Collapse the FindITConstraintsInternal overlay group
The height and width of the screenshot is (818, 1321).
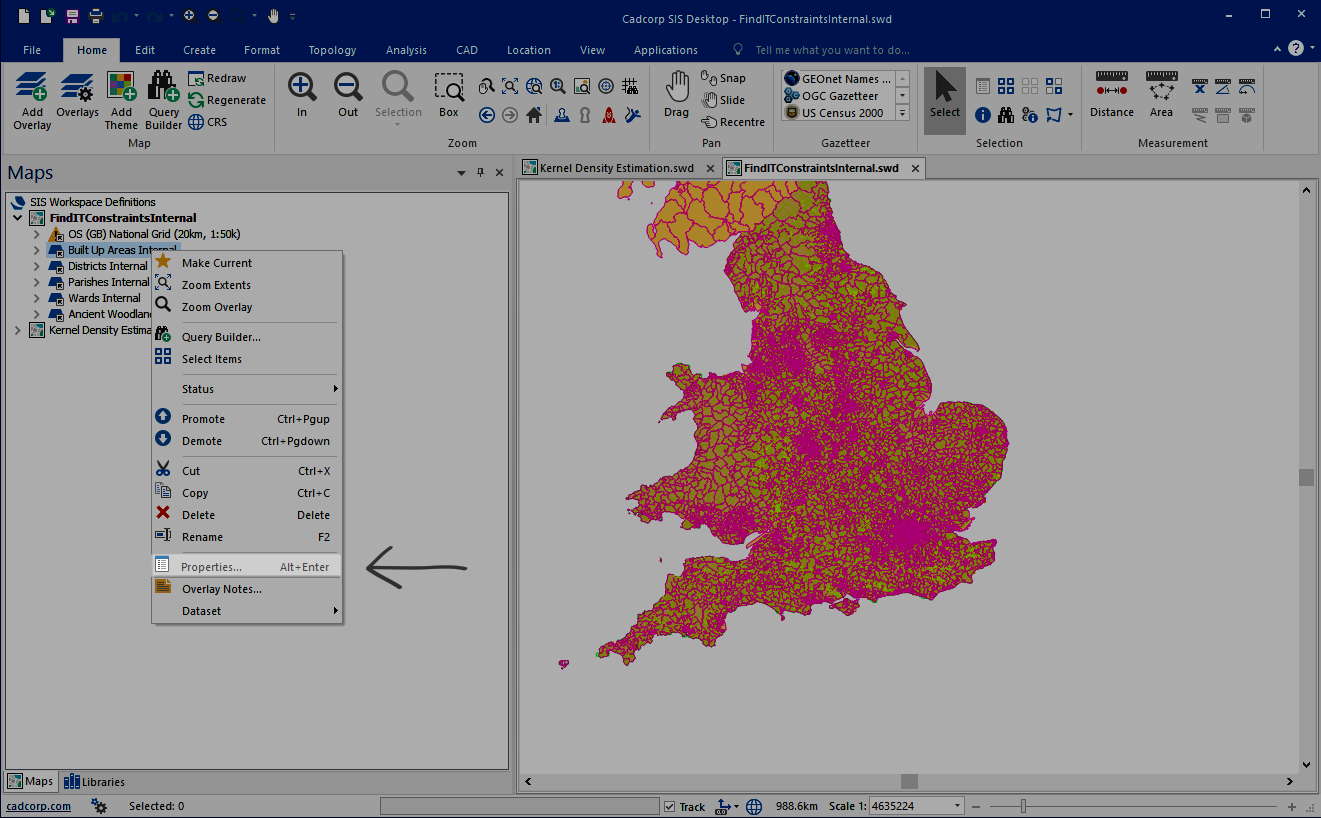tap(17, 217)
